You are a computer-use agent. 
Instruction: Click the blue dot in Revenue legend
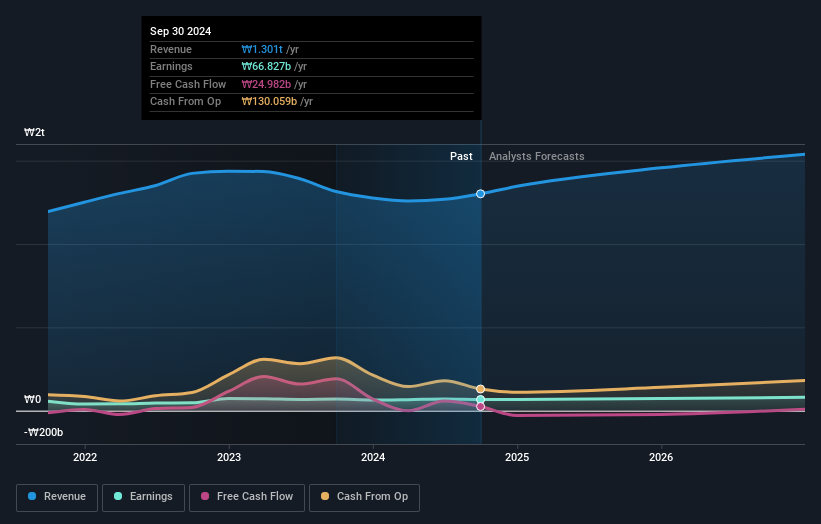[32, 496]
